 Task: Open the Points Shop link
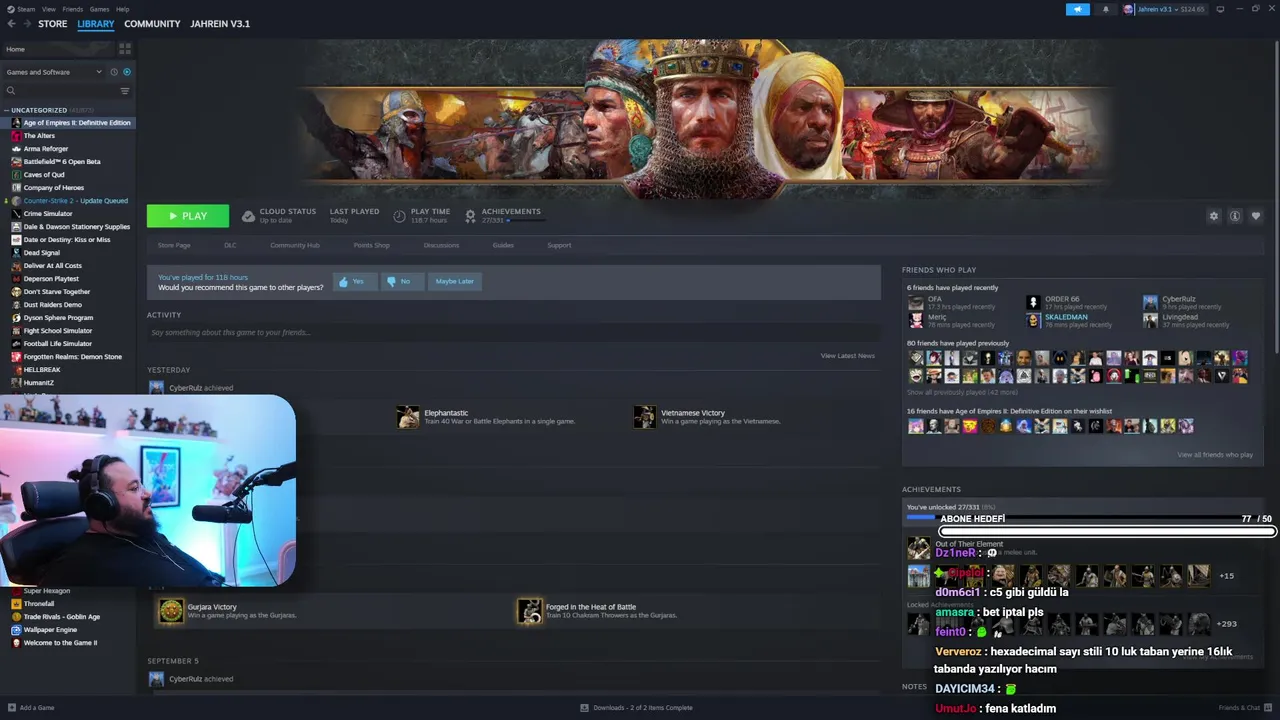pos(371,245)
